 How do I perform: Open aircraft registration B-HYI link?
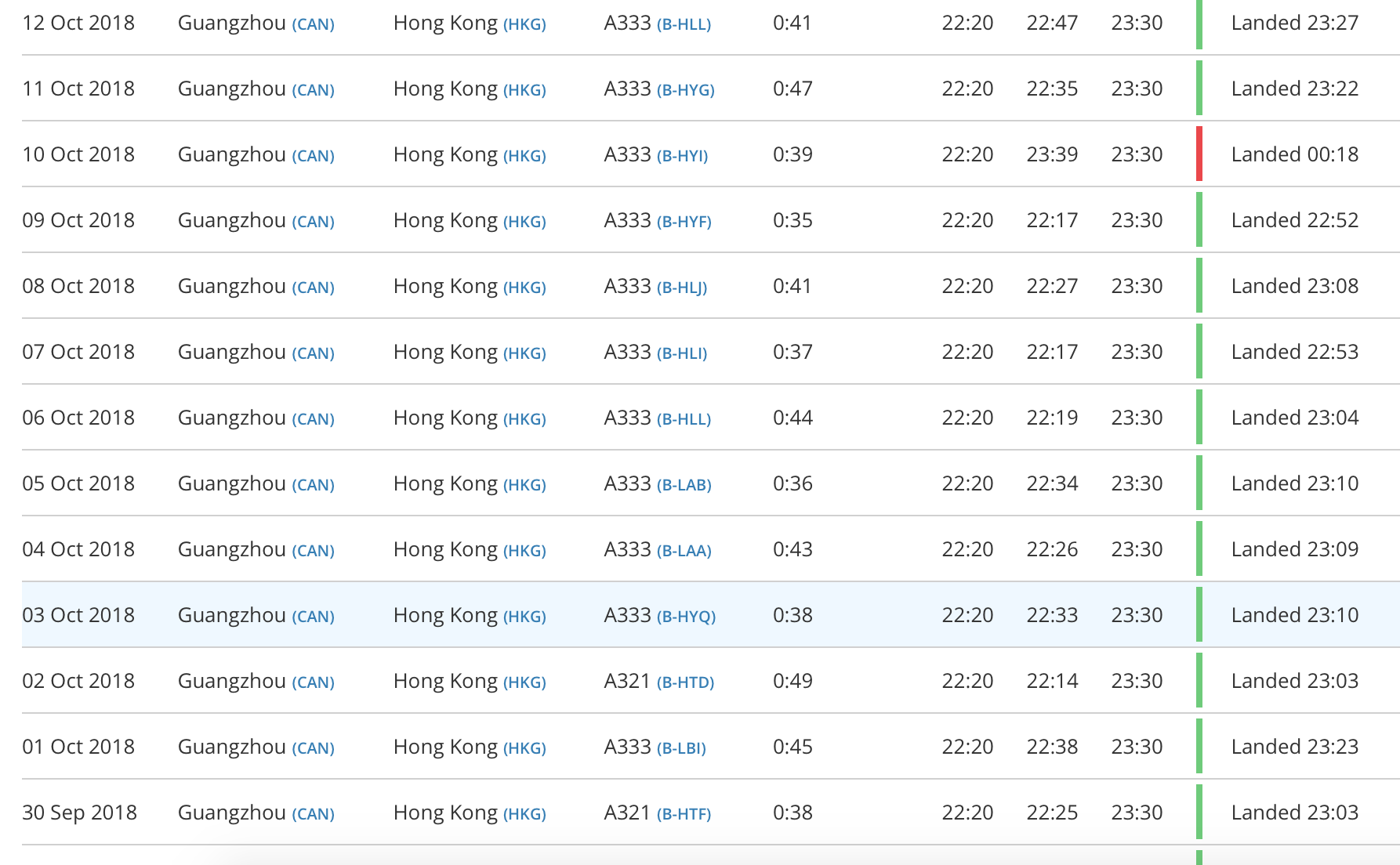pos(682,156)
